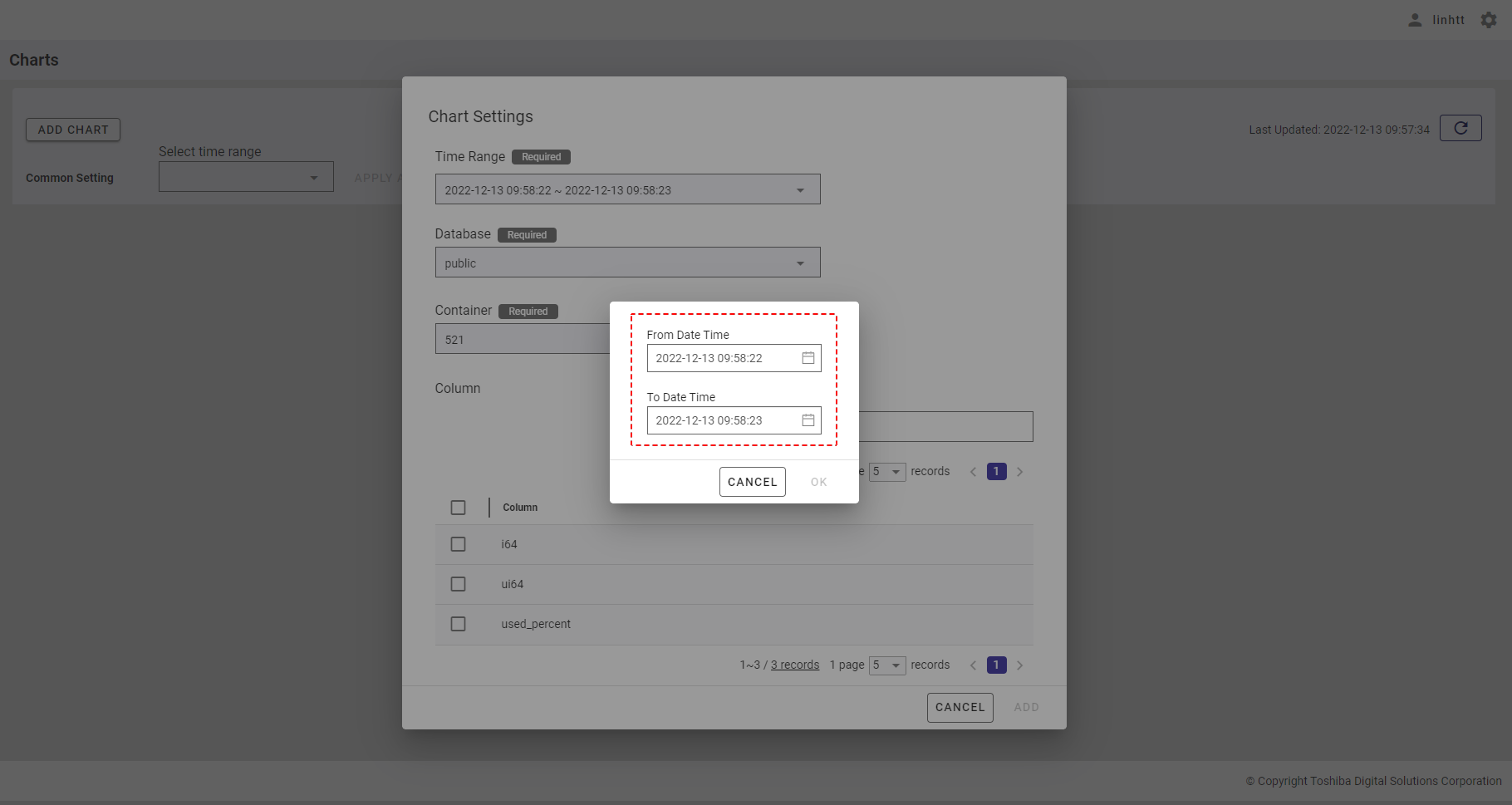
Task: Click the refresh icon beside Last Updated
Action: [x=1460, y=128]
